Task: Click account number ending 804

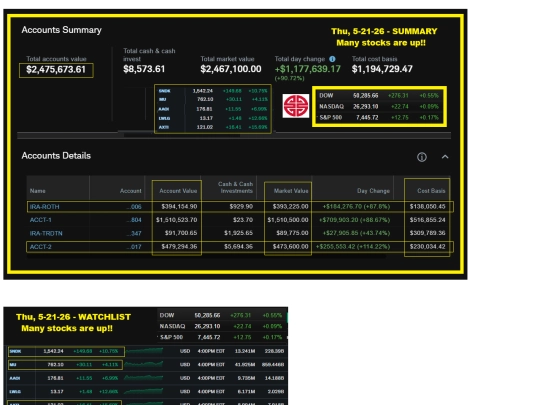Action: click(x=134, y=220)
